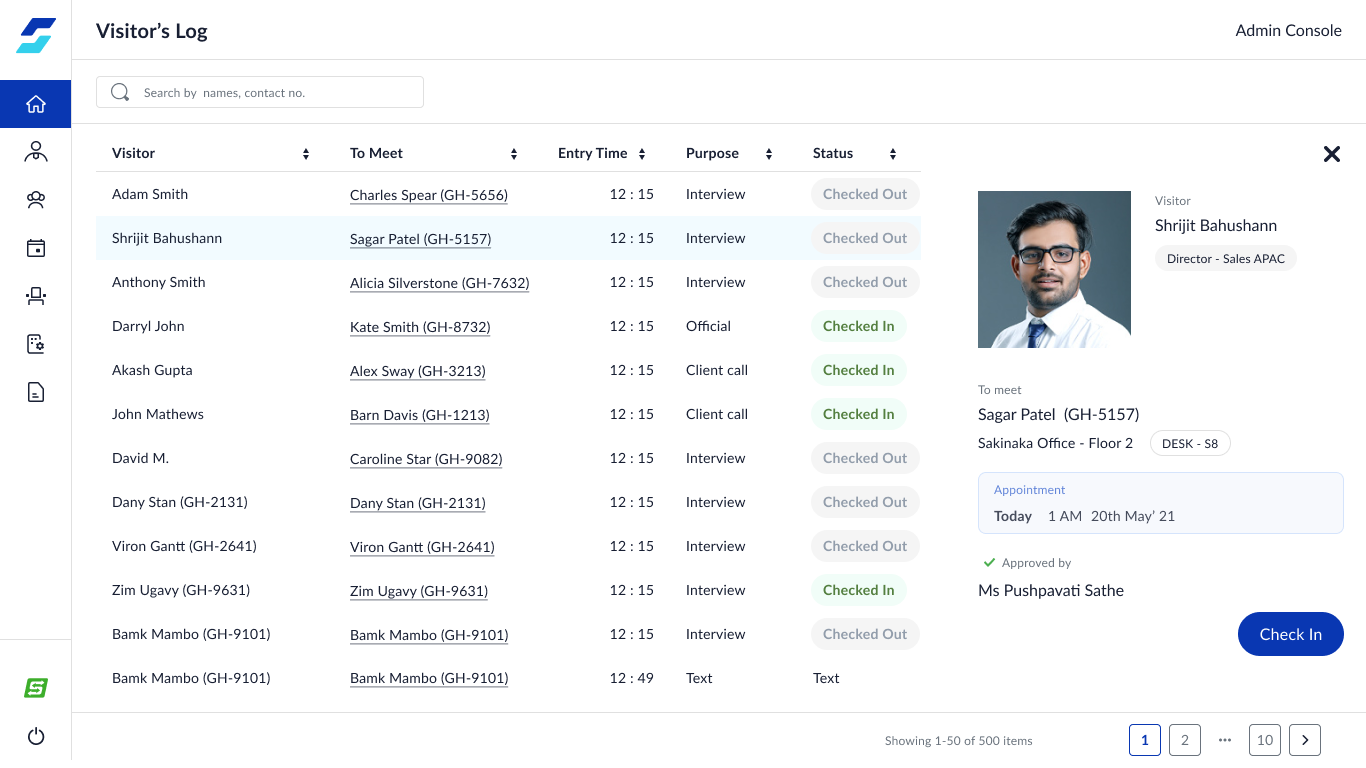This screenshot has height=768, width=1366.
Task: Click the Appointment details card
Action: [1161, 503]
